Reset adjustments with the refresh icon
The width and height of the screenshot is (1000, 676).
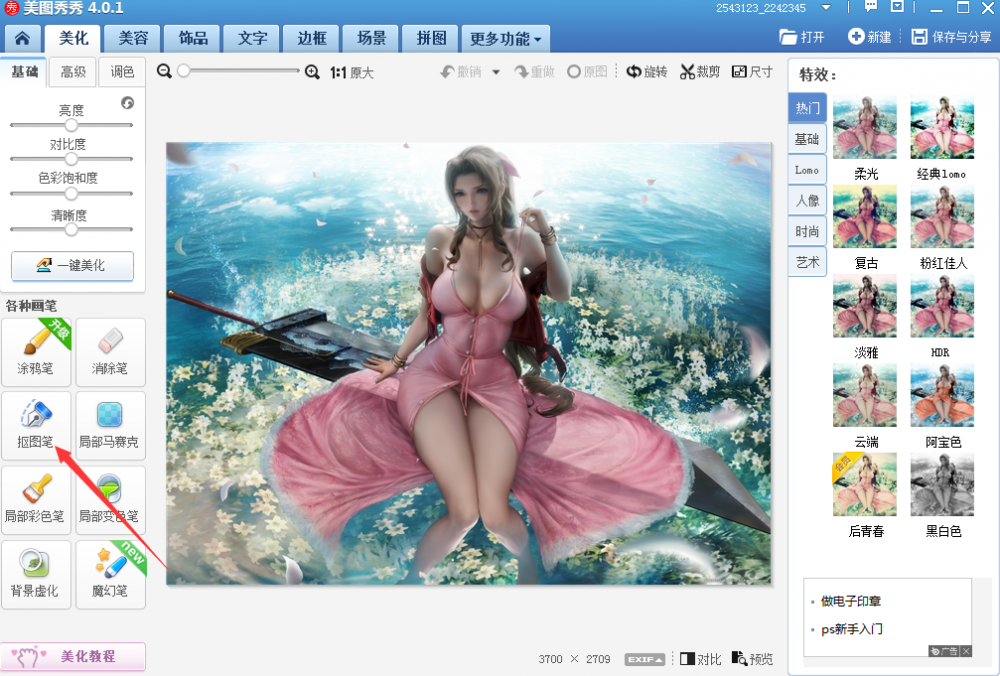(x=128, y=103)
